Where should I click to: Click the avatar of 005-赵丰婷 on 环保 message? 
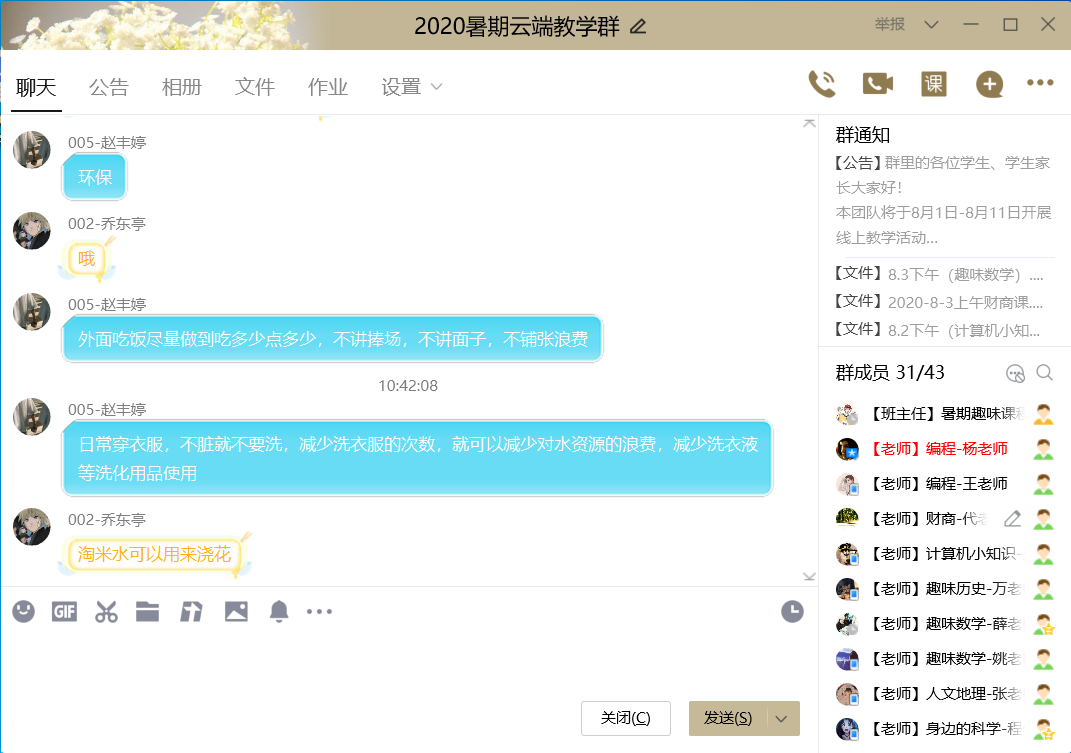32,150
